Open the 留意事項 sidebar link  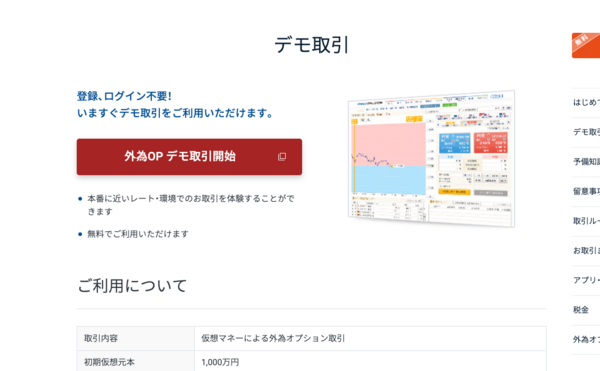[586, 191]
